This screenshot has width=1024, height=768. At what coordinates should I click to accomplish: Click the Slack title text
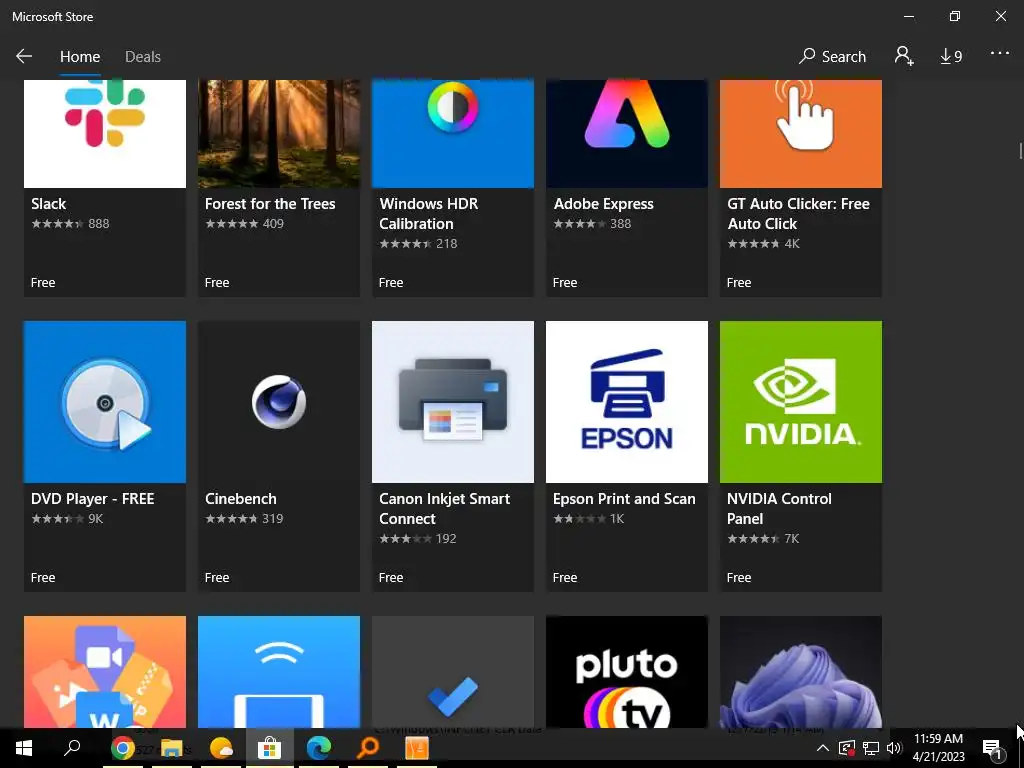48,204
